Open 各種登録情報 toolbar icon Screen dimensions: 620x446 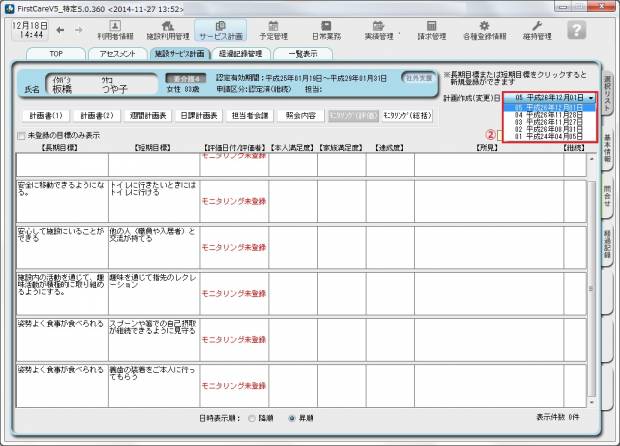point(484,29)
